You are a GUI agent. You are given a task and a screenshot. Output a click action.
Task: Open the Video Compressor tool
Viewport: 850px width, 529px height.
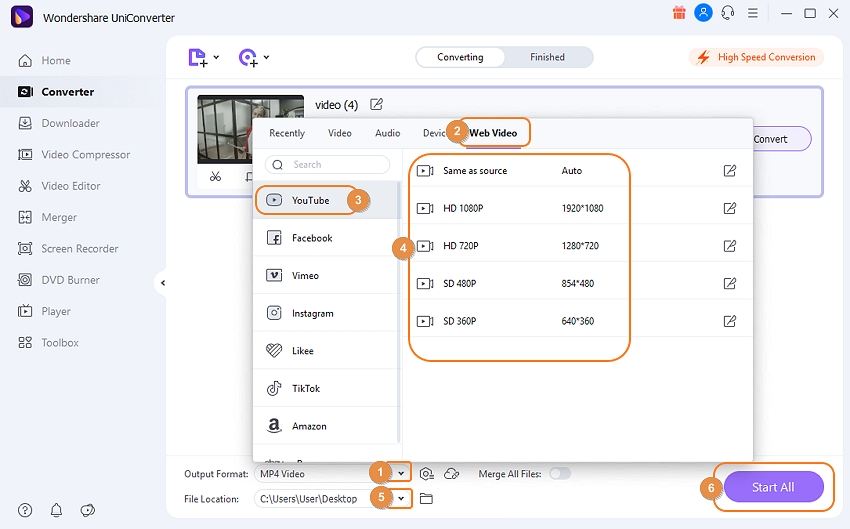point(74,154)
